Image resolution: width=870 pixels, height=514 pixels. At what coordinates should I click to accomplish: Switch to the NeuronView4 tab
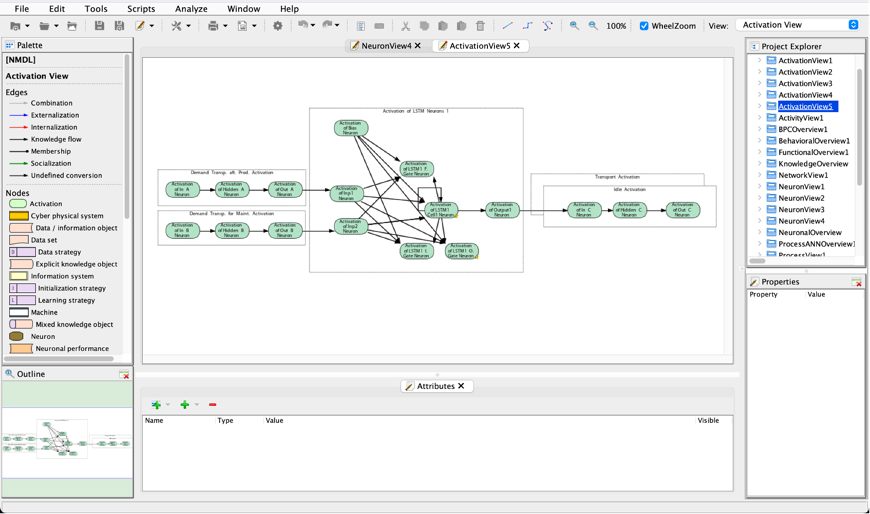tap(386, 46)
